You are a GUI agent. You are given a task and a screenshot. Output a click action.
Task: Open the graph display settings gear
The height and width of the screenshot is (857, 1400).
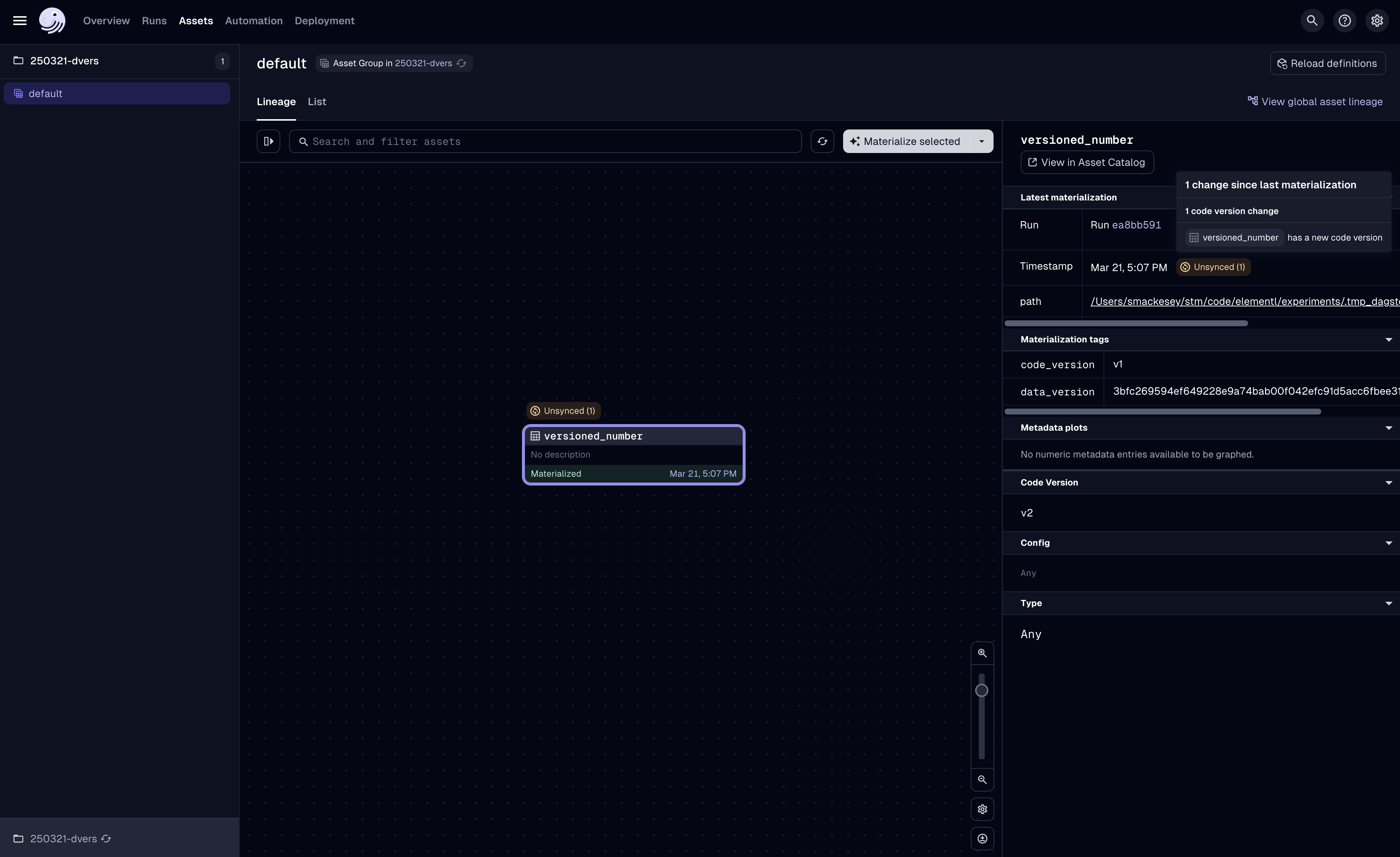[x=983, y=809]
